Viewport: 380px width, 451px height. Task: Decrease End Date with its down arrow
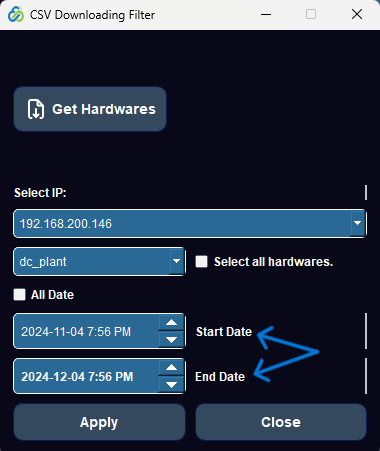point(171,385)
